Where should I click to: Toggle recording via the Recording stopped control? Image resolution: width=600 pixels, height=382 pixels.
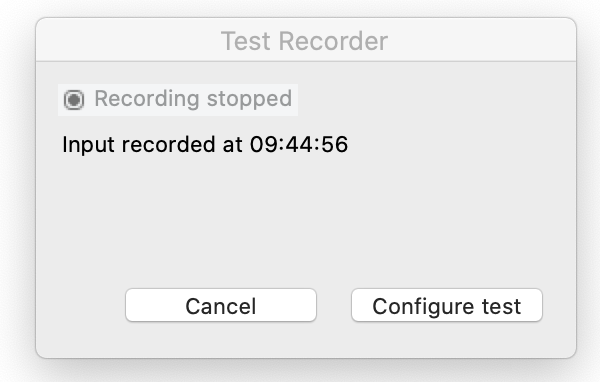click(178, 100)
